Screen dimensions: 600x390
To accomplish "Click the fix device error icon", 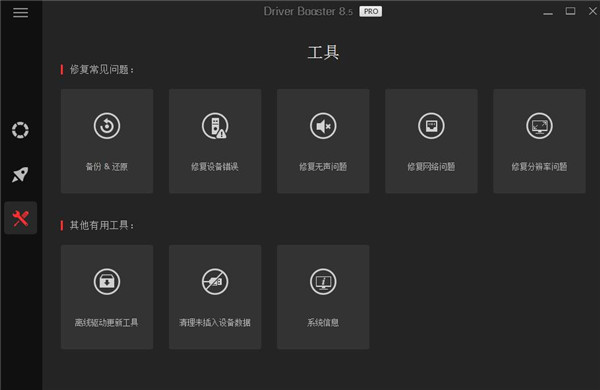I will tap(215, 126).
